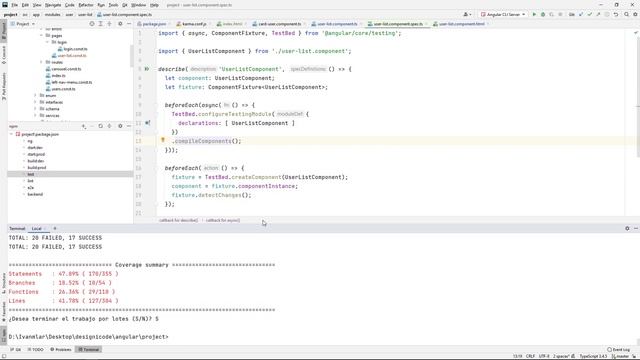
Task: Click the yellow lightbulb intention icon
Action: coord(163,140)
